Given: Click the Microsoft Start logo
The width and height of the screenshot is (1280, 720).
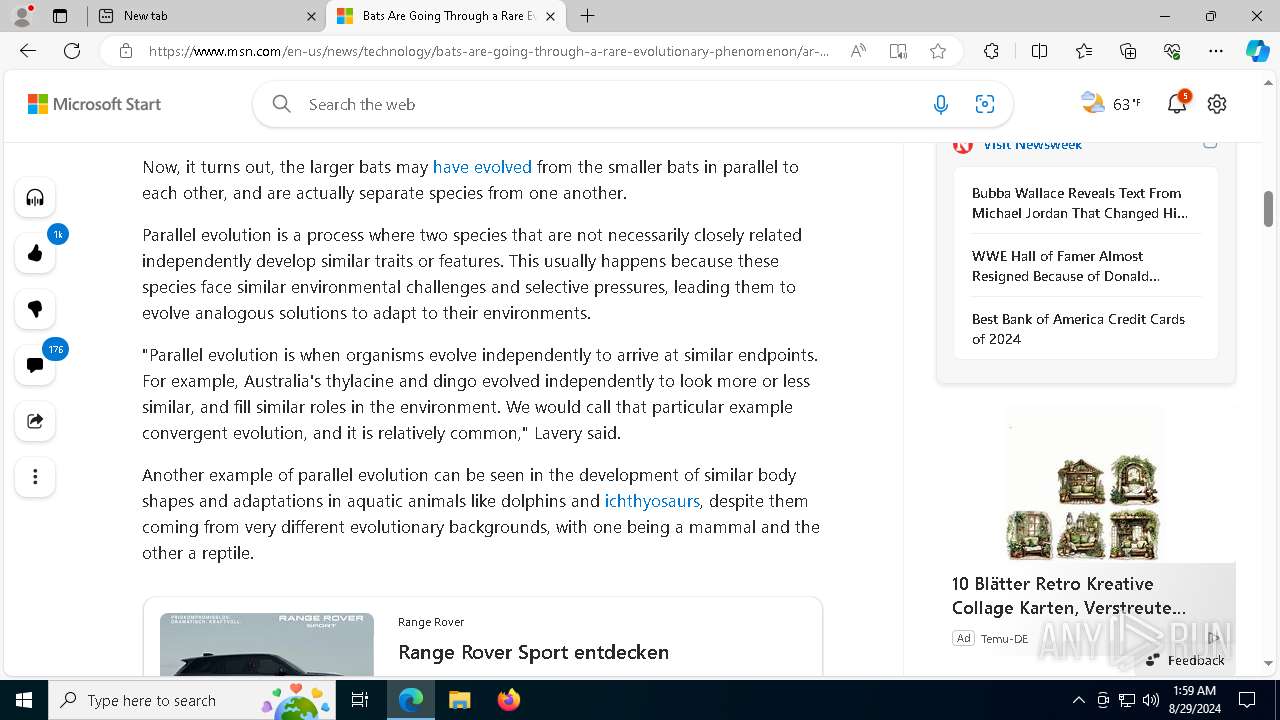Looking at the screenshot, I should [94, 104].
